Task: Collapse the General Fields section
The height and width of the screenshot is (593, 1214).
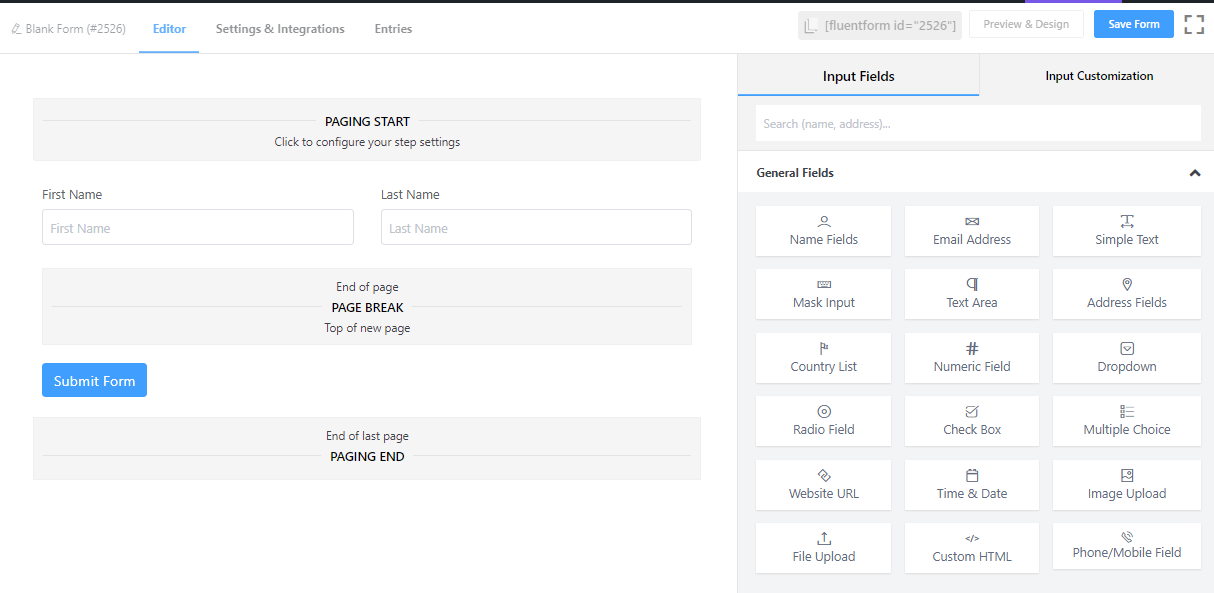Action: coord(1194,173)
